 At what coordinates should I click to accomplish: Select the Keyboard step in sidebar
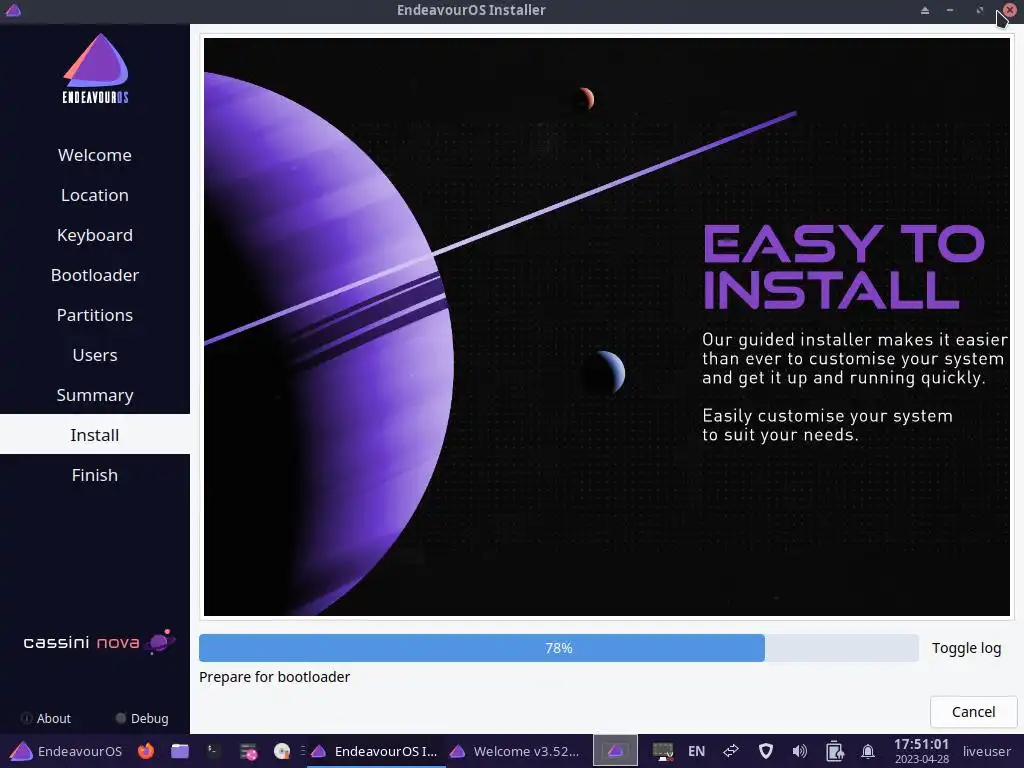coord(95,235)
